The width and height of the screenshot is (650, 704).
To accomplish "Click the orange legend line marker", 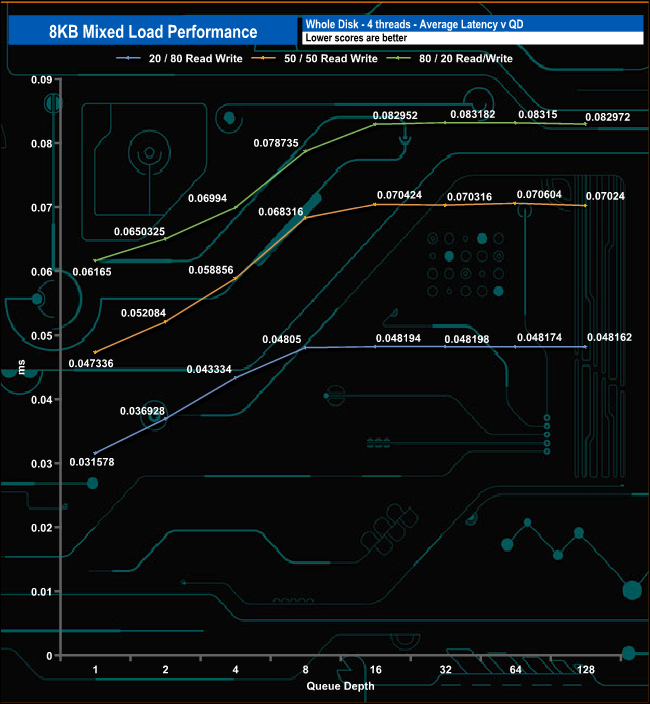I will 263,58.
